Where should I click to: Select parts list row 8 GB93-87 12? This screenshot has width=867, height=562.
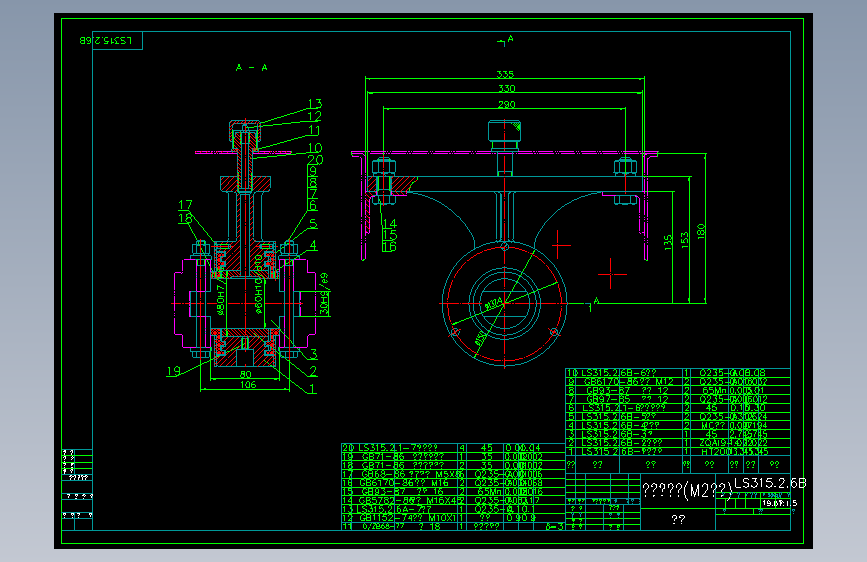coord(678,391)
